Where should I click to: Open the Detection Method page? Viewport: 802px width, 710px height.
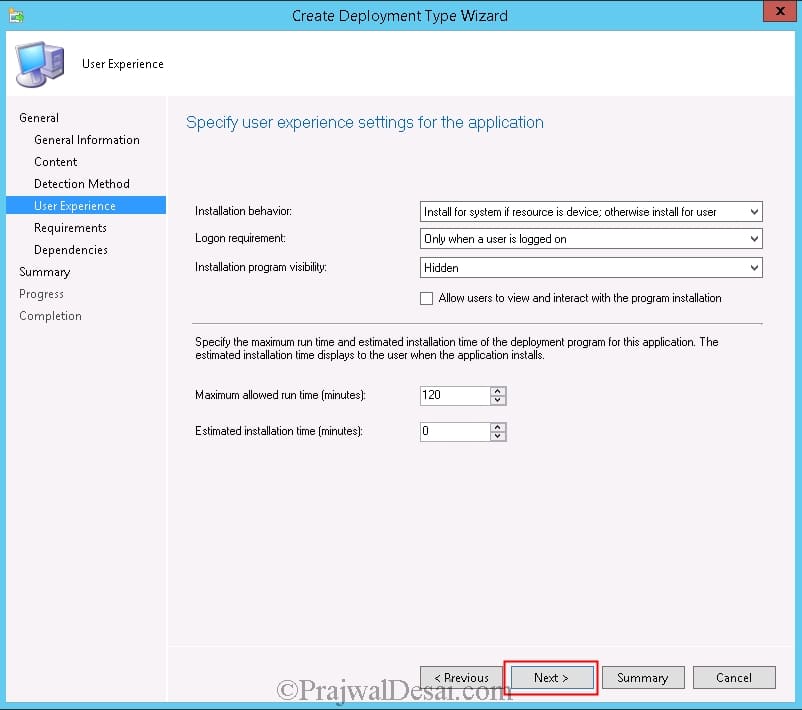click(x=82, y=183)
